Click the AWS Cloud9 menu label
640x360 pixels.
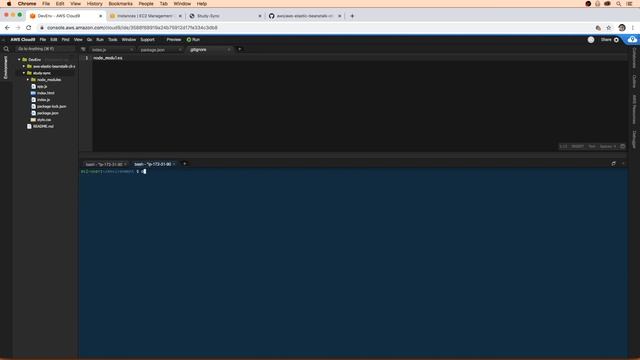click(x=22, y=40)
